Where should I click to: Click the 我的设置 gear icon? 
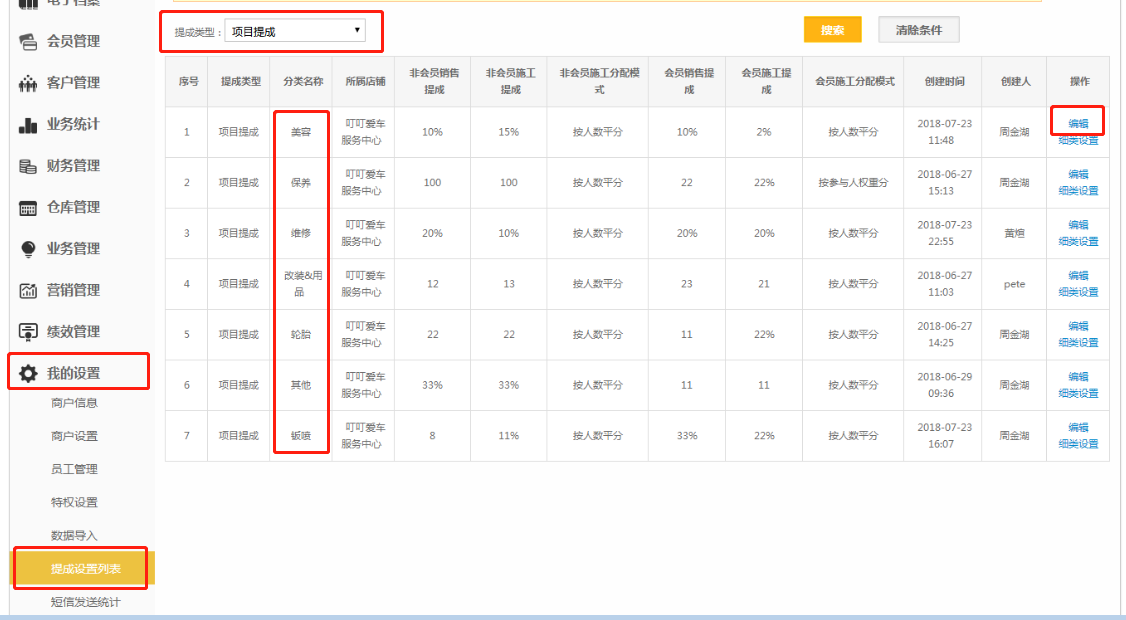coord(29,373)
